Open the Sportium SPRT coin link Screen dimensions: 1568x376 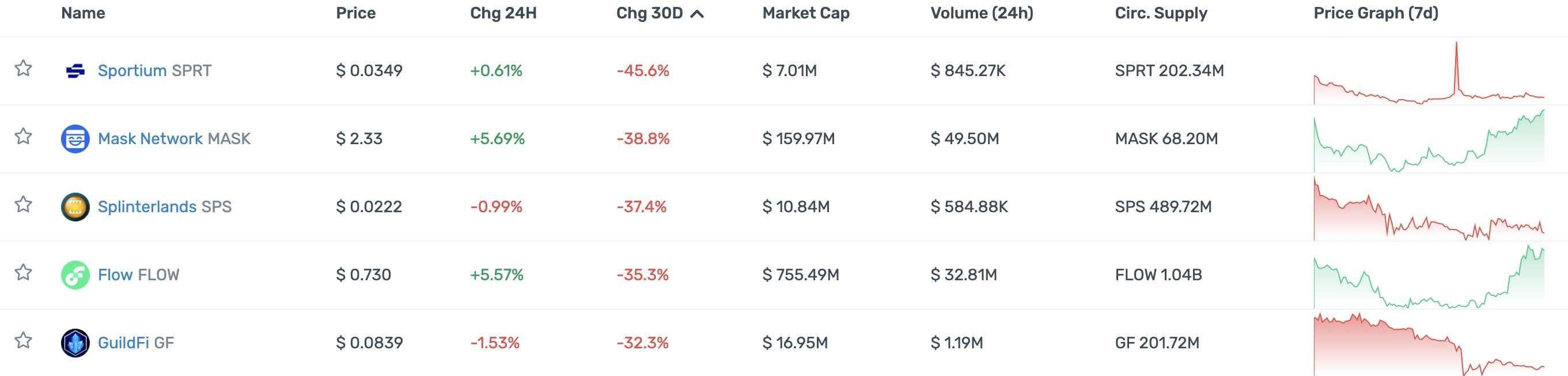click(x=154, y=71)
